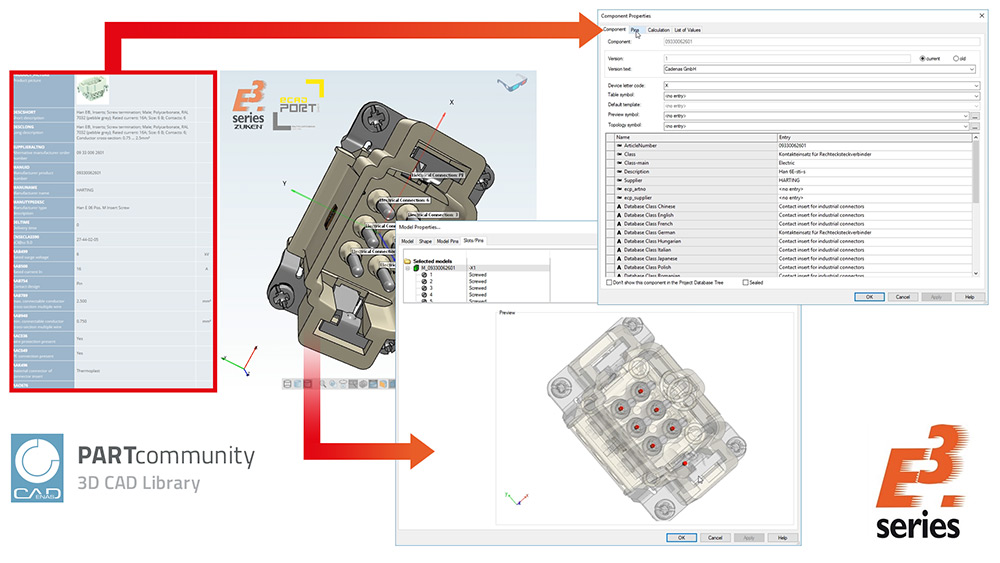The width and height of the screenshot is (1000, 563).
Task: Open the Version text dropdown
Action: point(975,69)
